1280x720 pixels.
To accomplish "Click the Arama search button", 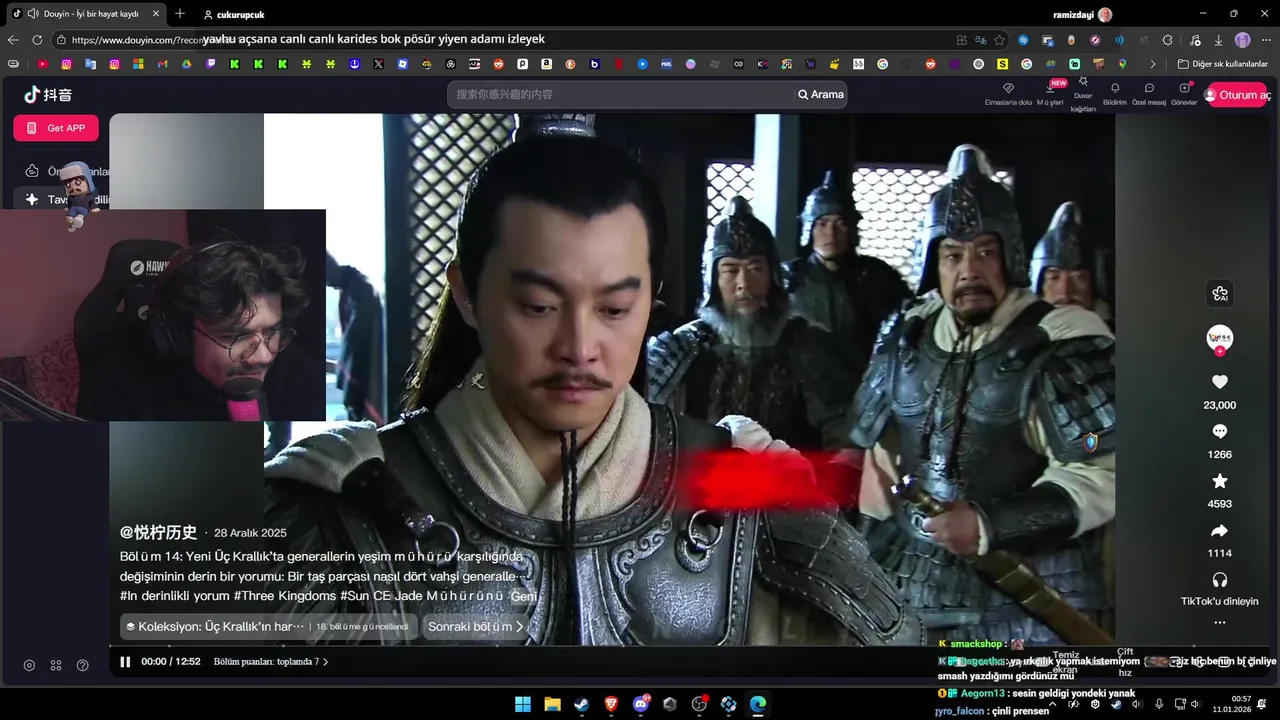I will coord(821,94).
